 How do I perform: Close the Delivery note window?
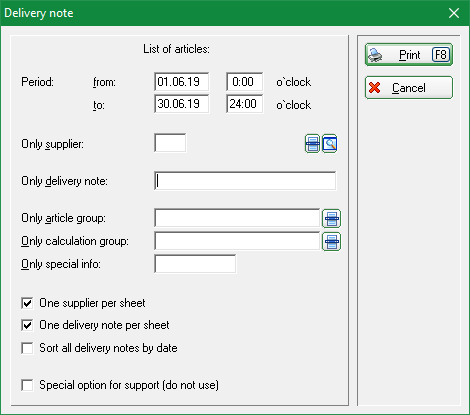454,13
